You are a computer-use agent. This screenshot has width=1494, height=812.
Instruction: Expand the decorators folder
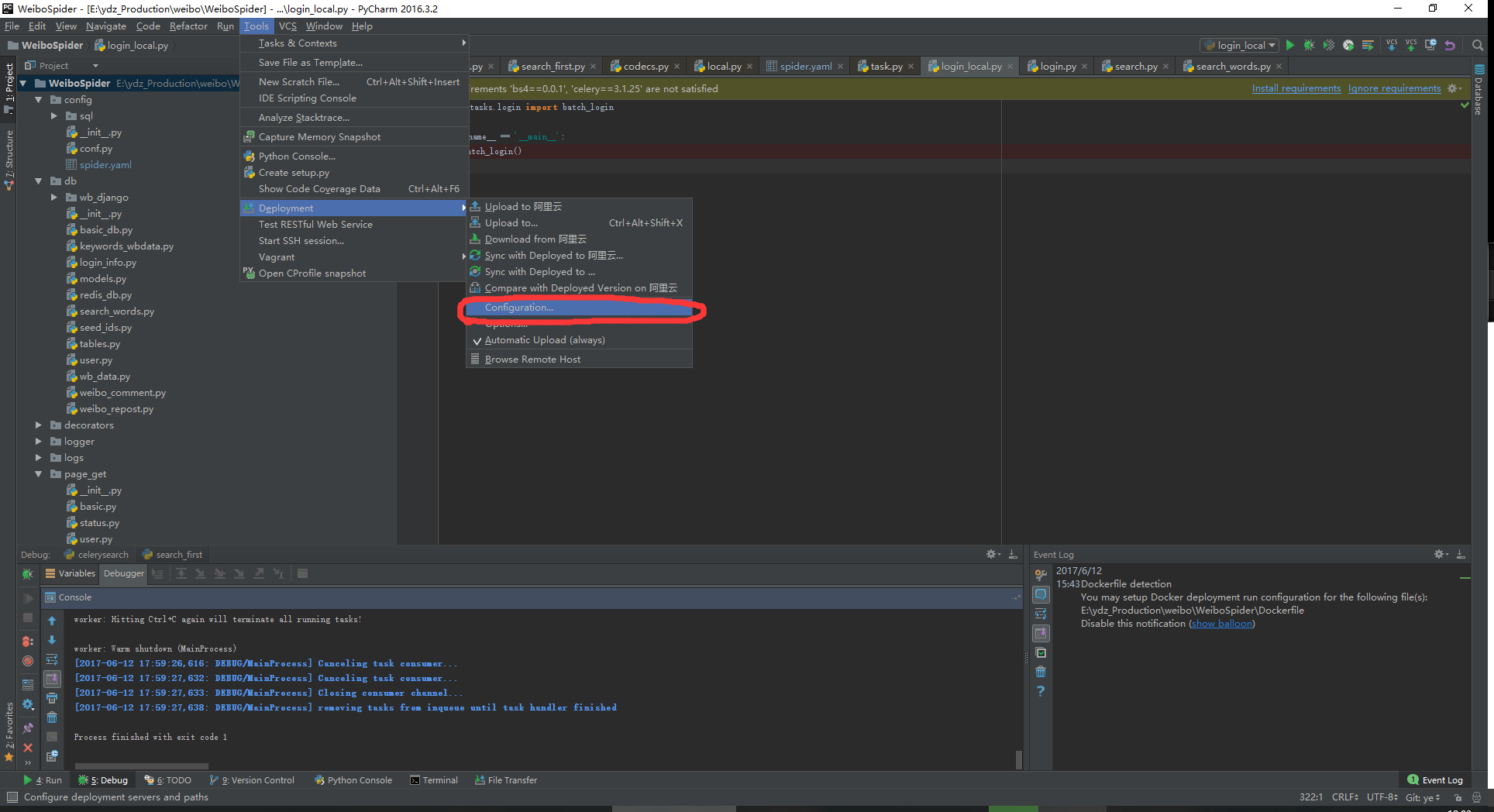[38, 425]
